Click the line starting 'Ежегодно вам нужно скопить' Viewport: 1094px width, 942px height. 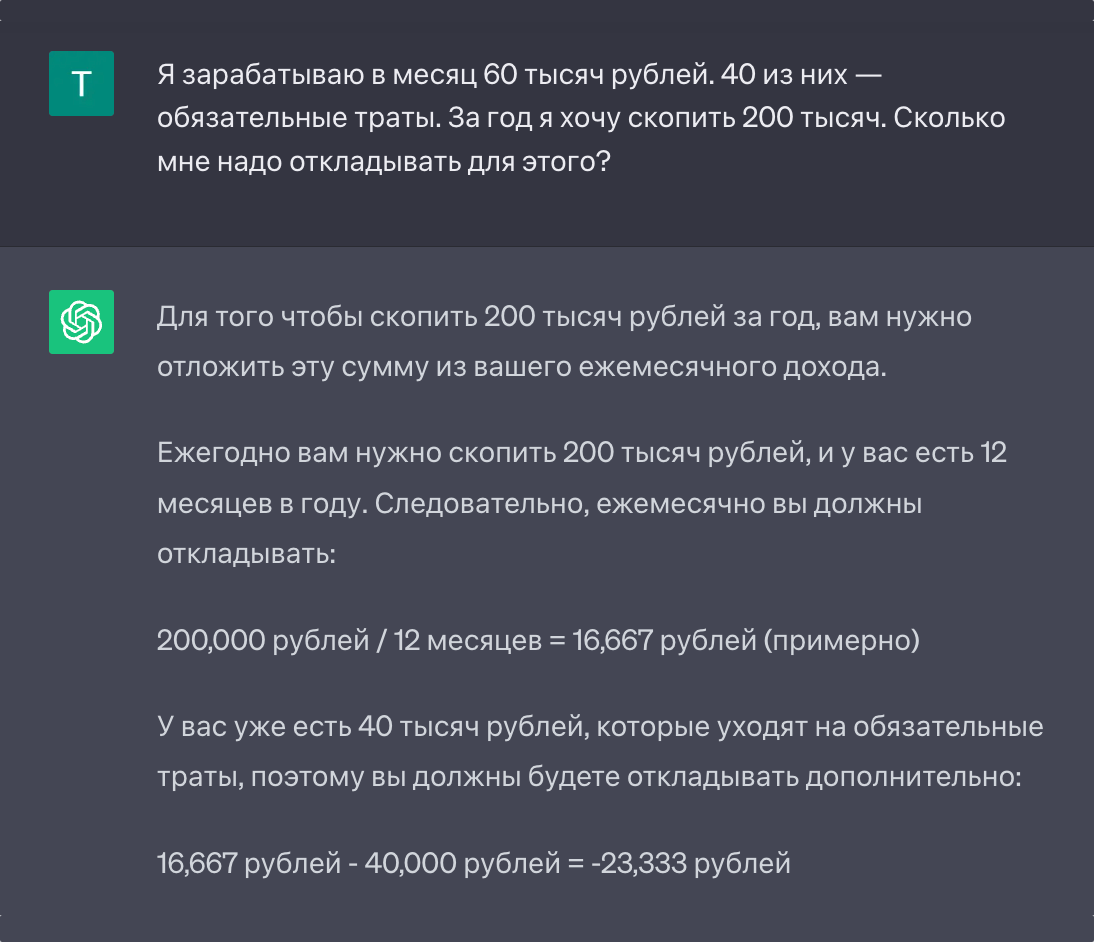point(582,453)
